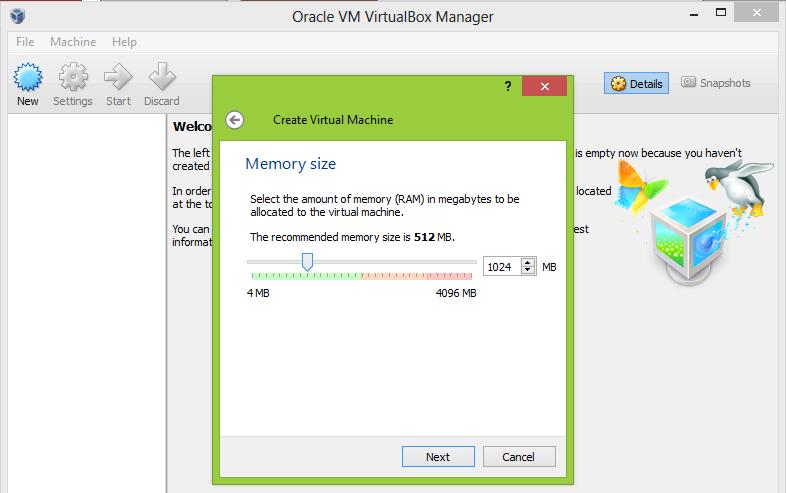Click the slider track near 4096 MB
The width and height of the screenshot is (786, 493).
[x=469, y=262]
